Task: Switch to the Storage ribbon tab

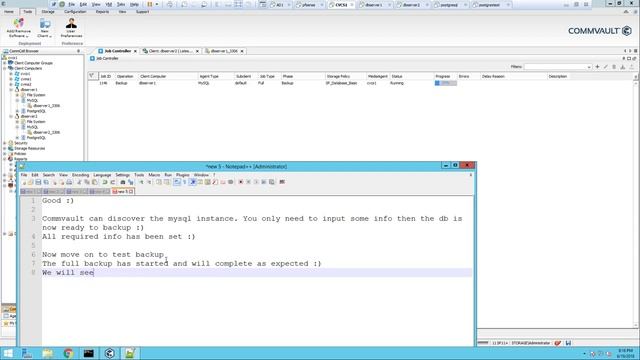Action: [48, 12]
